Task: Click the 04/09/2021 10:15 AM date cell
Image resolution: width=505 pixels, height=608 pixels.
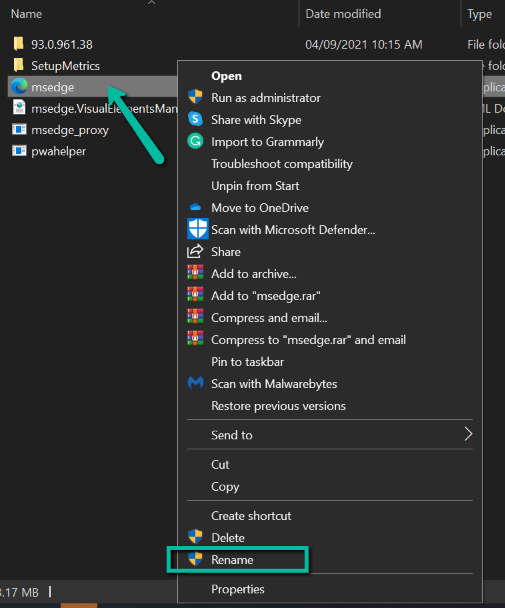Action: coord(363,45)
